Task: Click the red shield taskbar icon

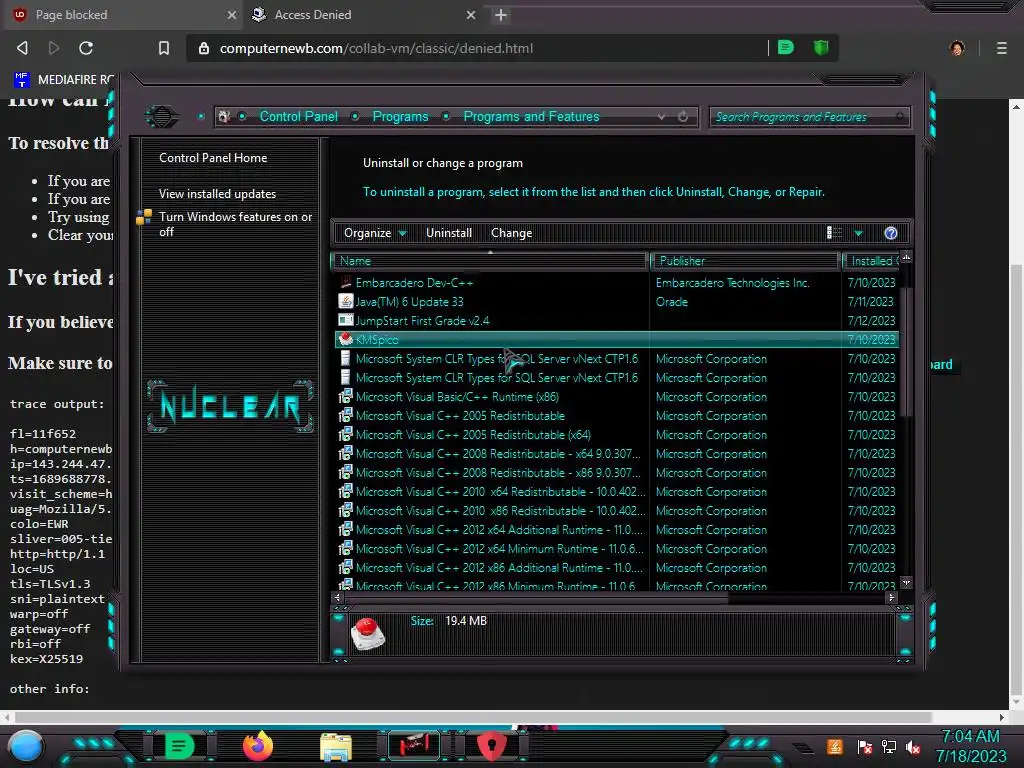Action: [492, 746]
